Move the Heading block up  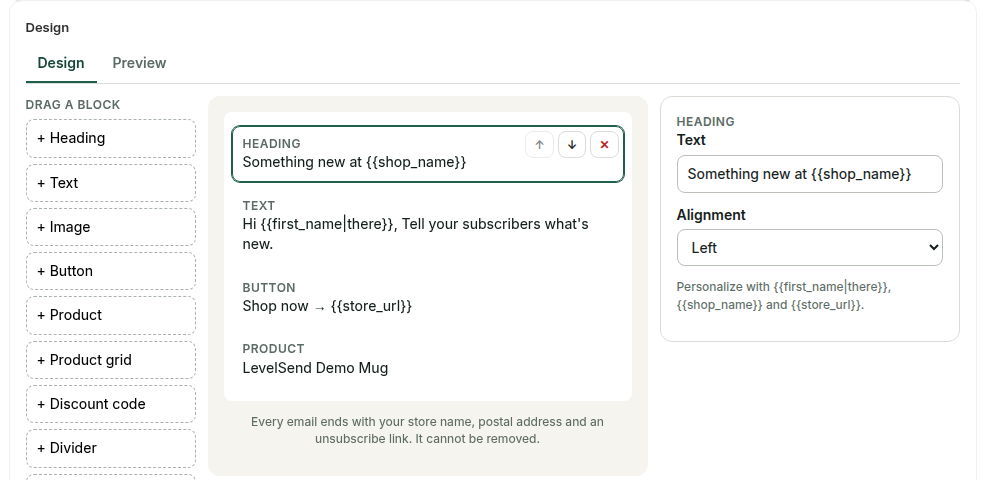pyautogui.click(x=539, y=145)
